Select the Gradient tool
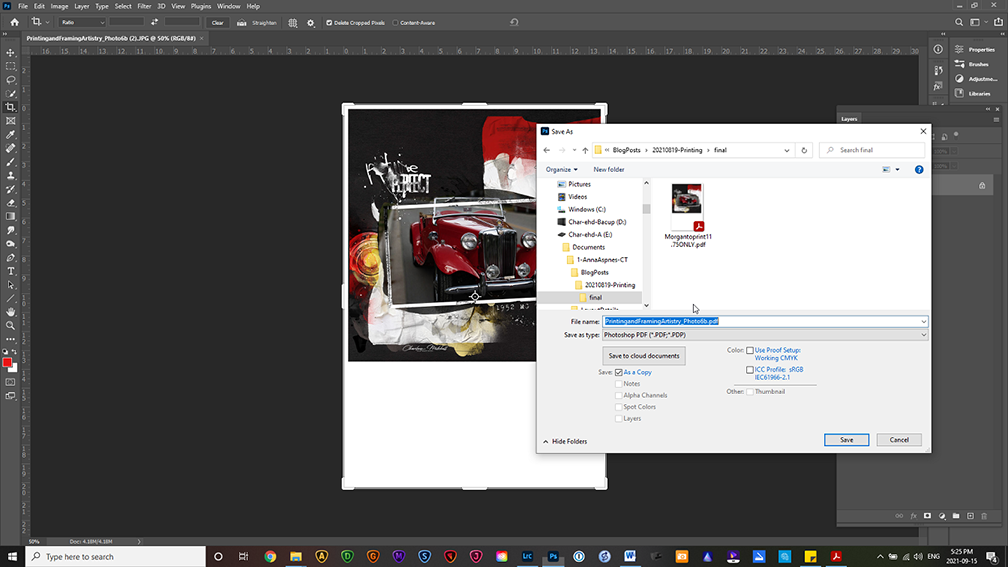The image size is (1008, 567). tap(10, 217)
